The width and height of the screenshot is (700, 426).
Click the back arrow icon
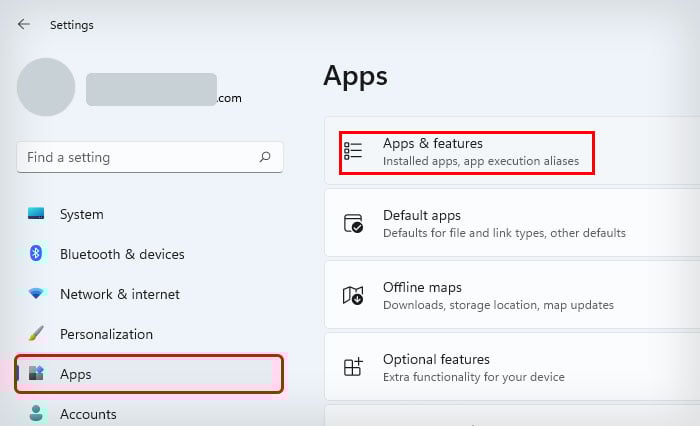tap(24, 24)
